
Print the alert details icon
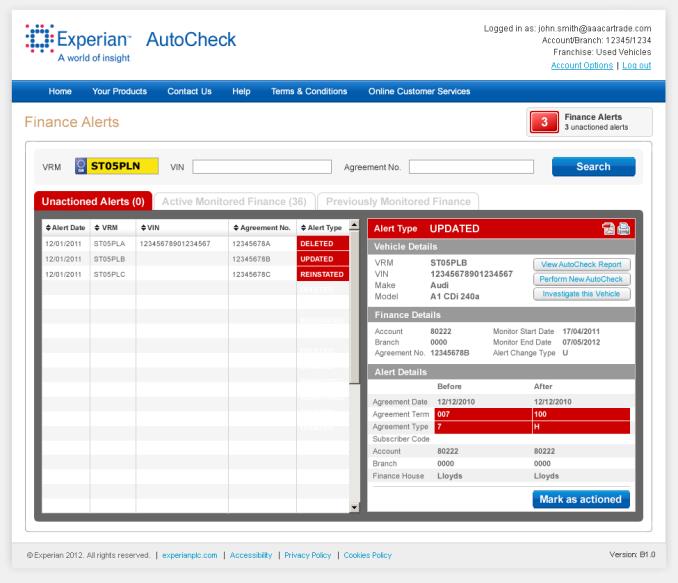click(624, 228)
